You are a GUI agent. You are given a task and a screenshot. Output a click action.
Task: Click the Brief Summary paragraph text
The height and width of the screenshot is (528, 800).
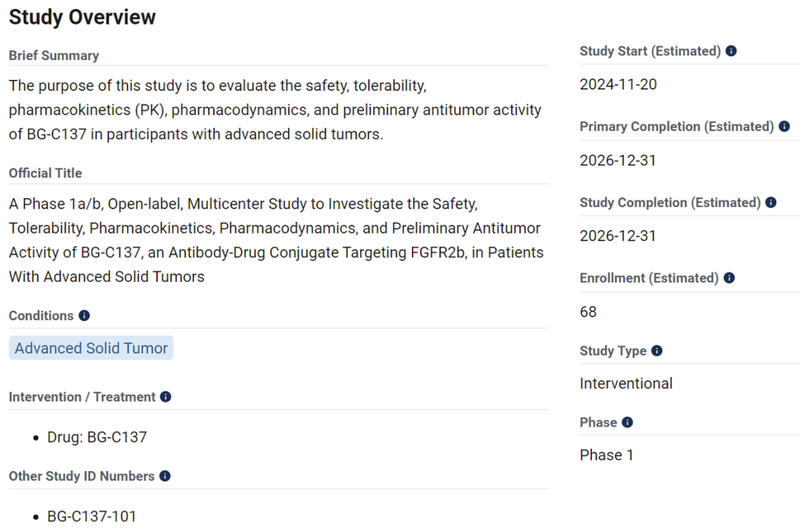click(x=275, y=110)
